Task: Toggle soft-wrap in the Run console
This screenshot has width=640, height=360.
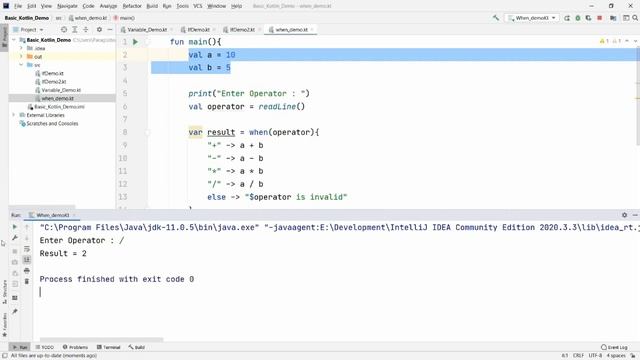Action: [27, 249]
